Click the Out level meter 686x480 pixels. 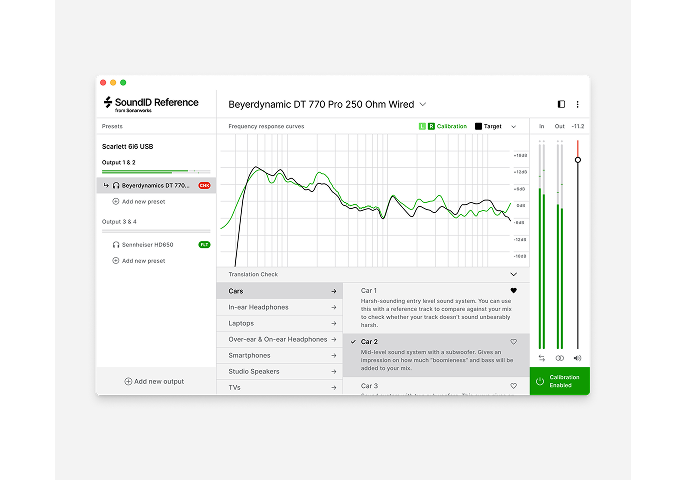coord(560,245)
